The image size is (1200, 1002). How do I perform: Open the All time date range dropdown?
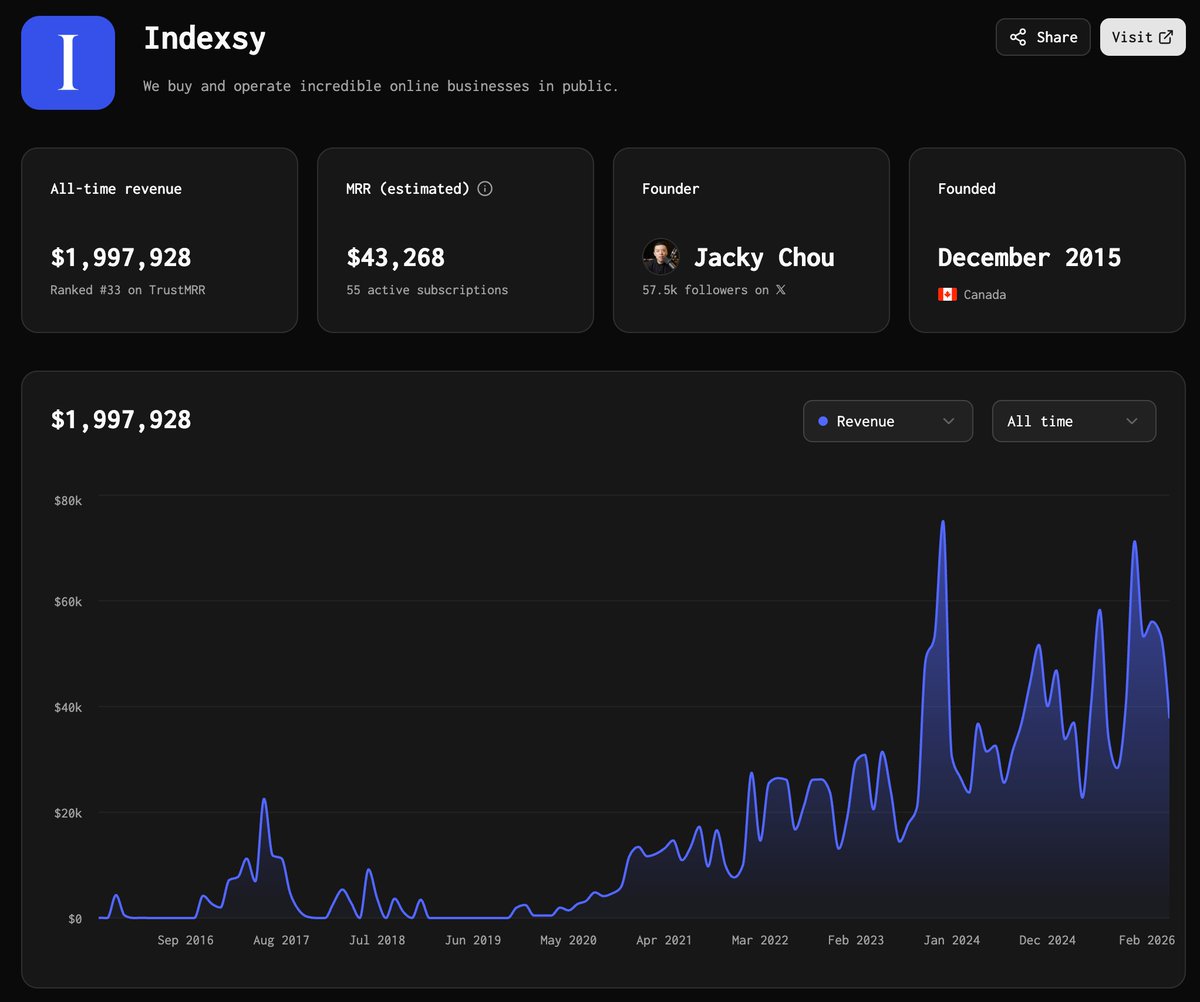[1074, 421]
